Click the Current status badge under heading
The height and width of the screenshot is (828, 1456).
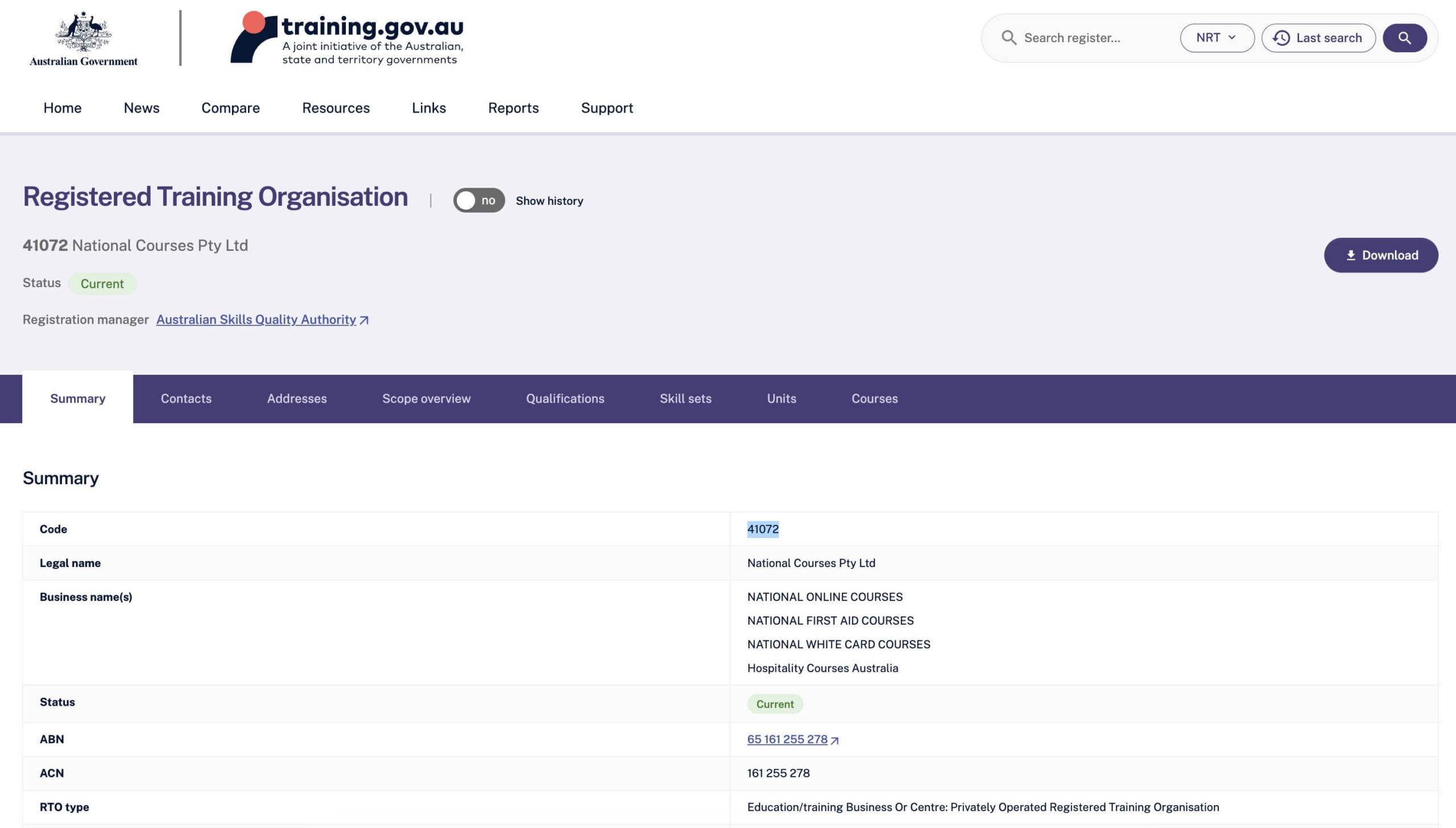tap(102, 284)
